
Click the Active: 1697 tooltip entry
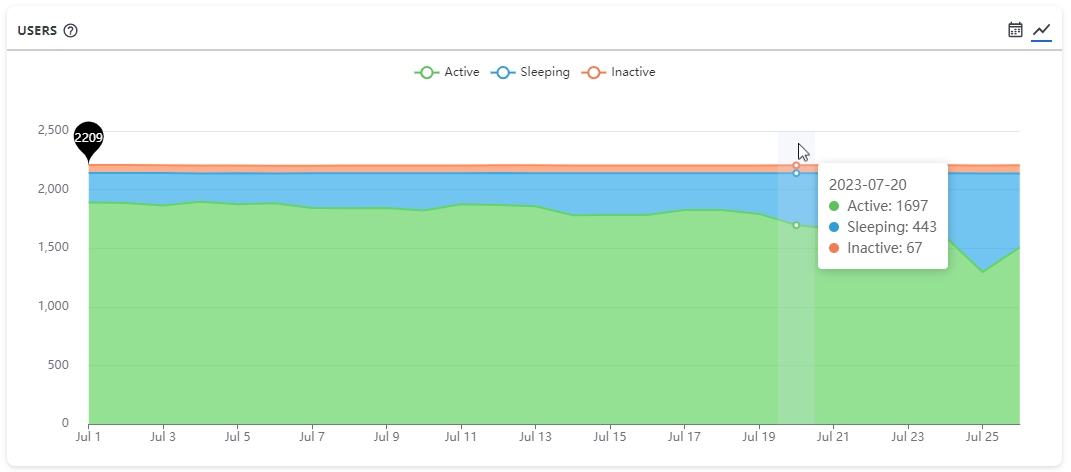pos(887,206)
